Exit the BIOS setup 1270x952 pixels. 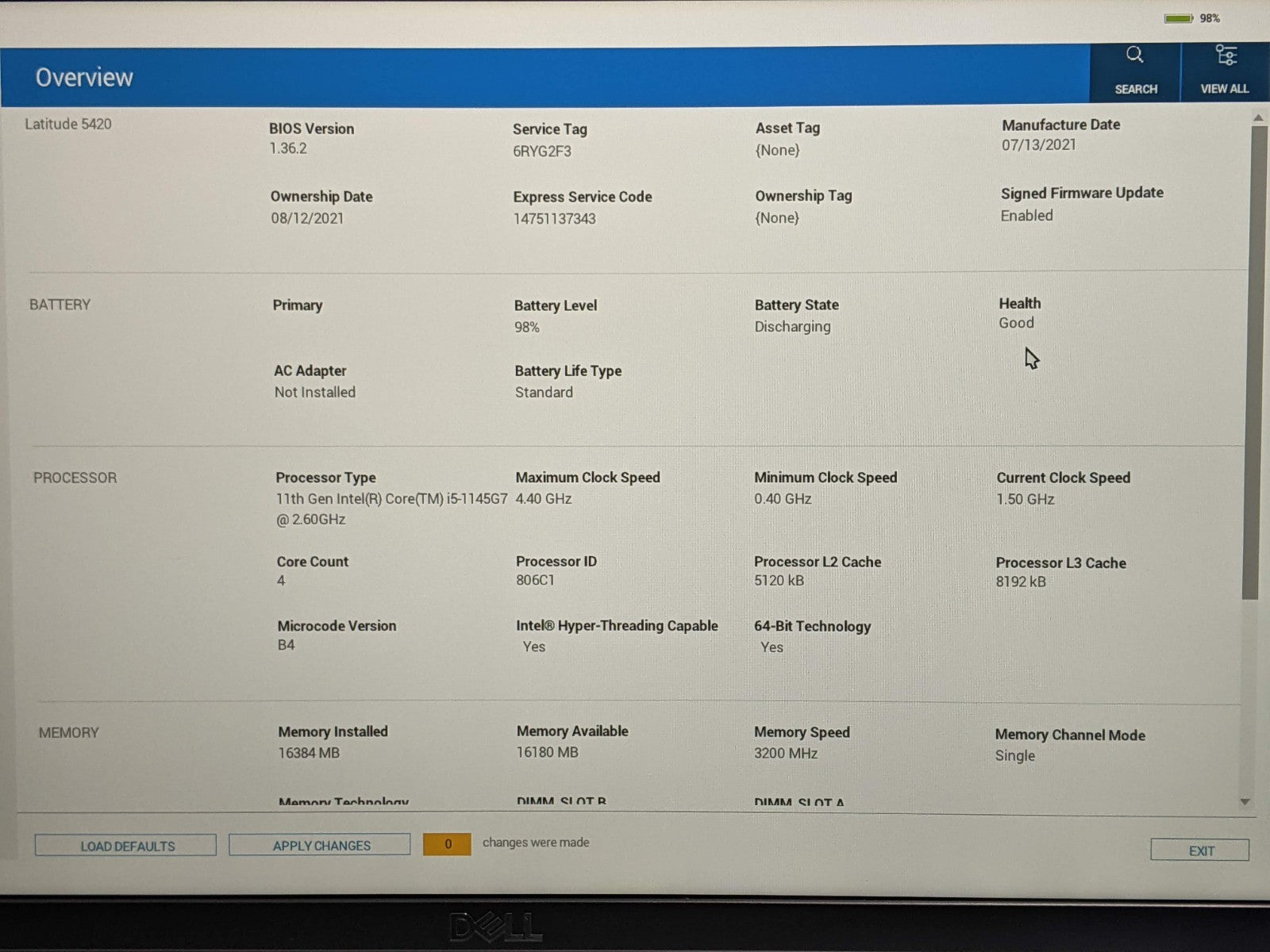(x=1199, y=850)
